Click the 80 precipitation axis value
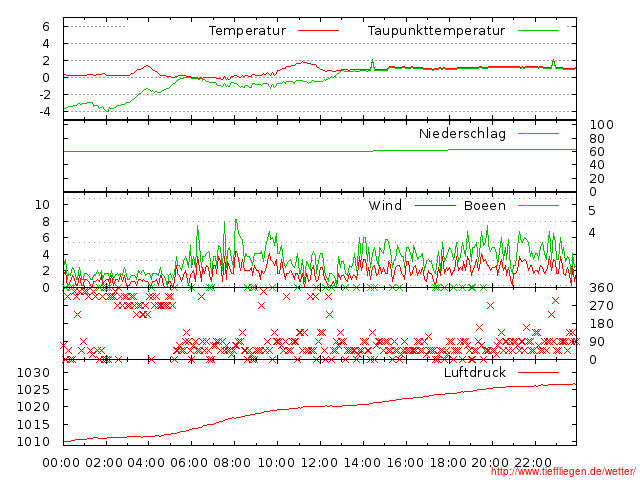 (x=597, y=139)
